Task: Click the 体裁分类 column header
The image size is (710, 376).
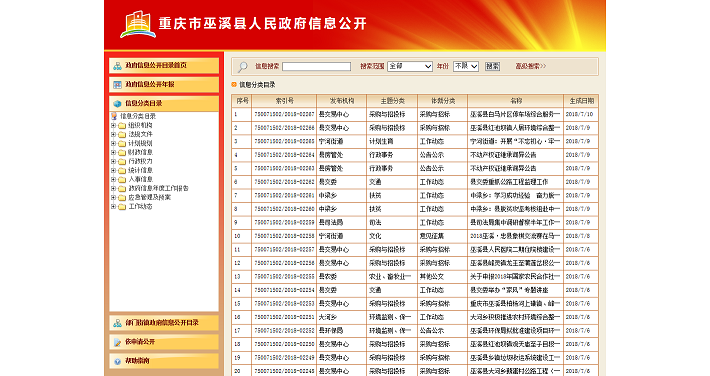Action: coord(442,101)
